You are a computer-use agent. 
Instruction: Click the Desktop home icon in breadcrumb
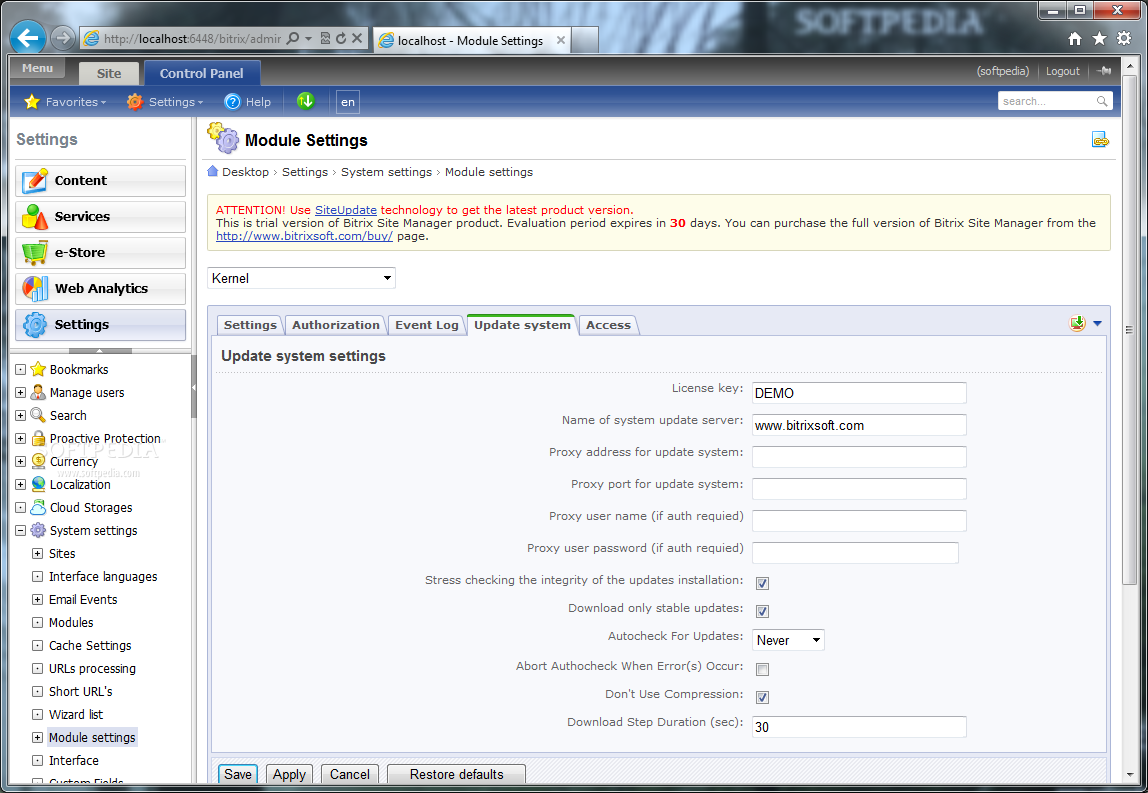coord(212,171)
